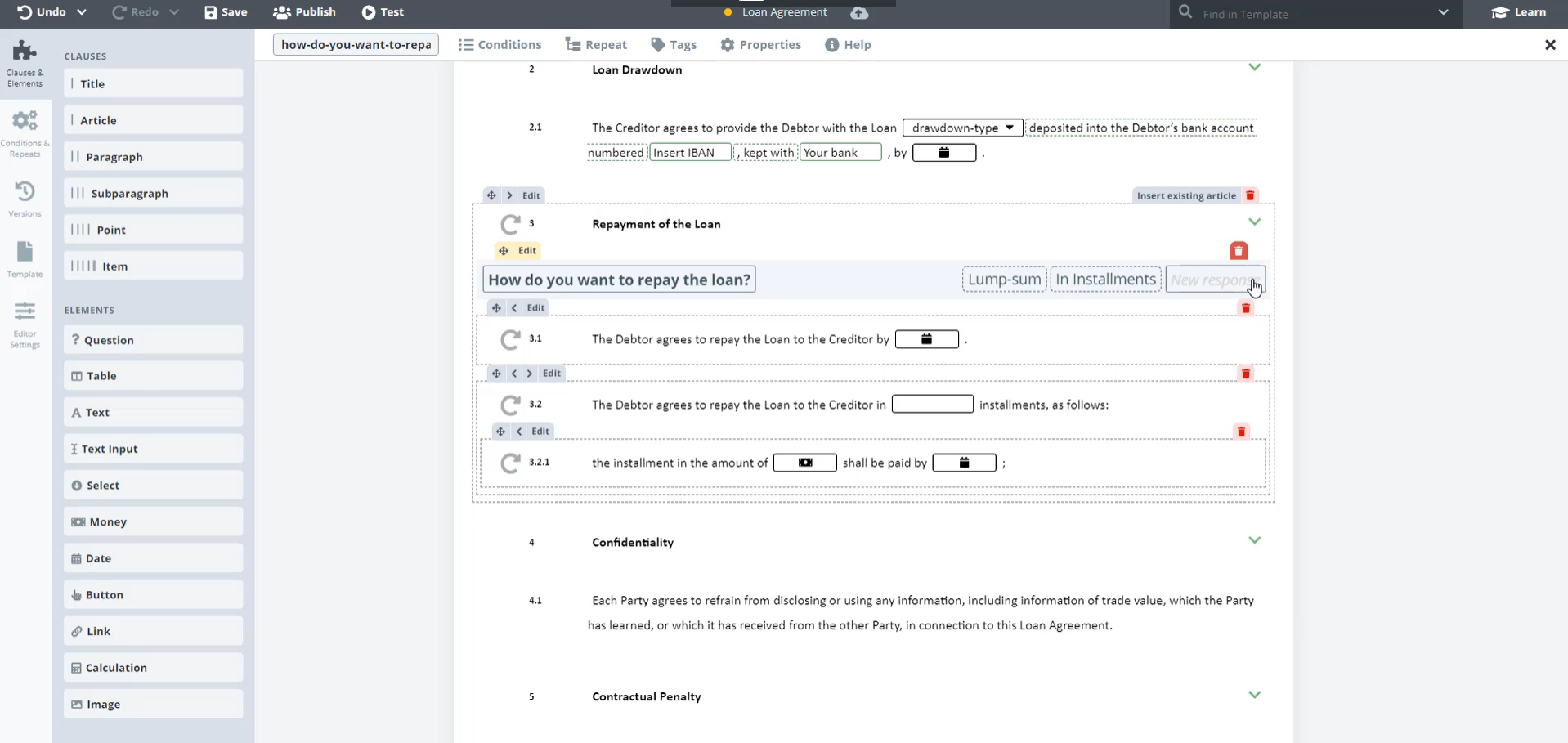Screen dimensions: 1568x743
Task: Open the Tags tab
Action: click(x=674, y=45)
